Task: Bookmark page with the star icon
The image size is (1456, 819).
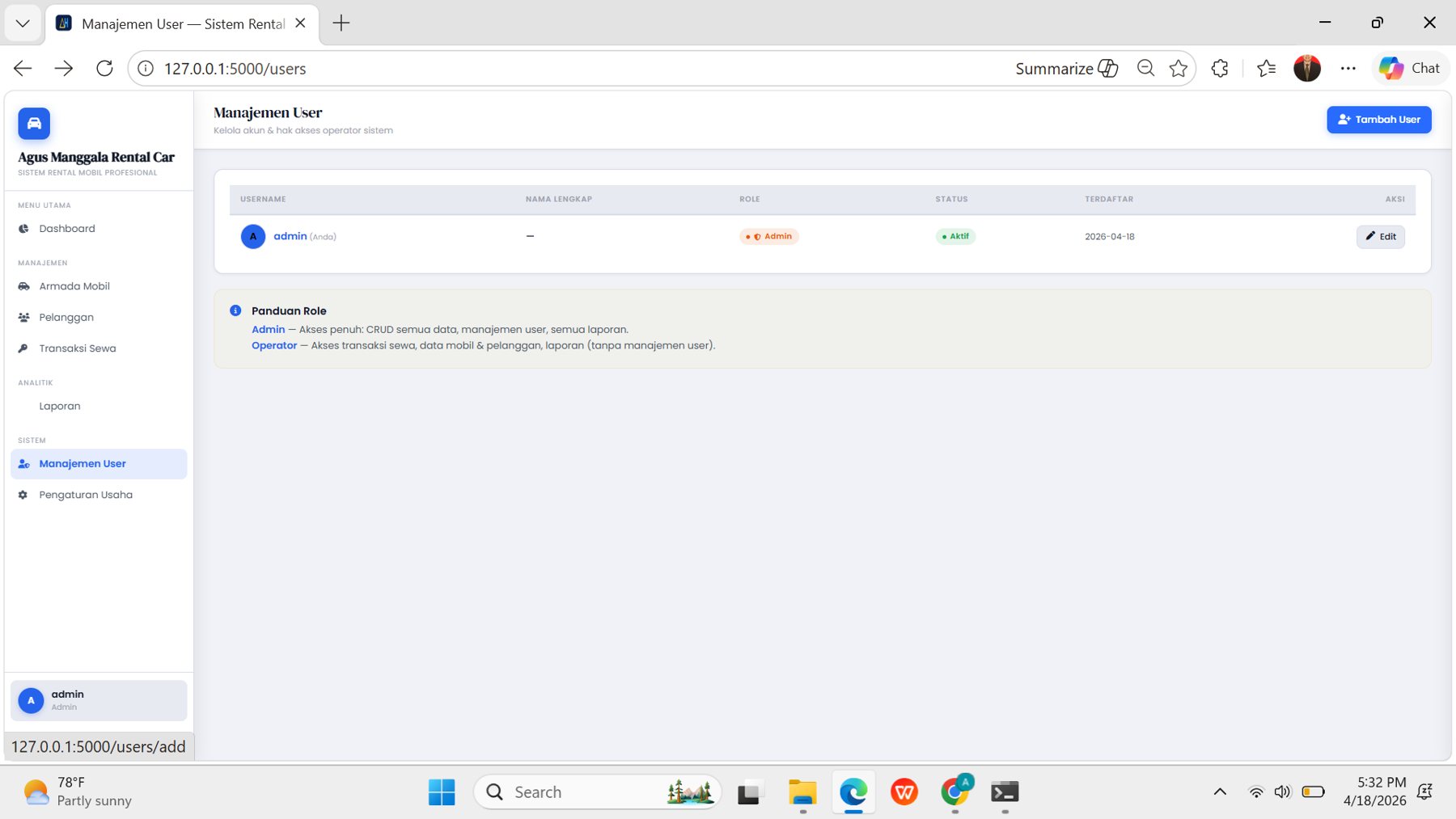Action: point(1178,69)
